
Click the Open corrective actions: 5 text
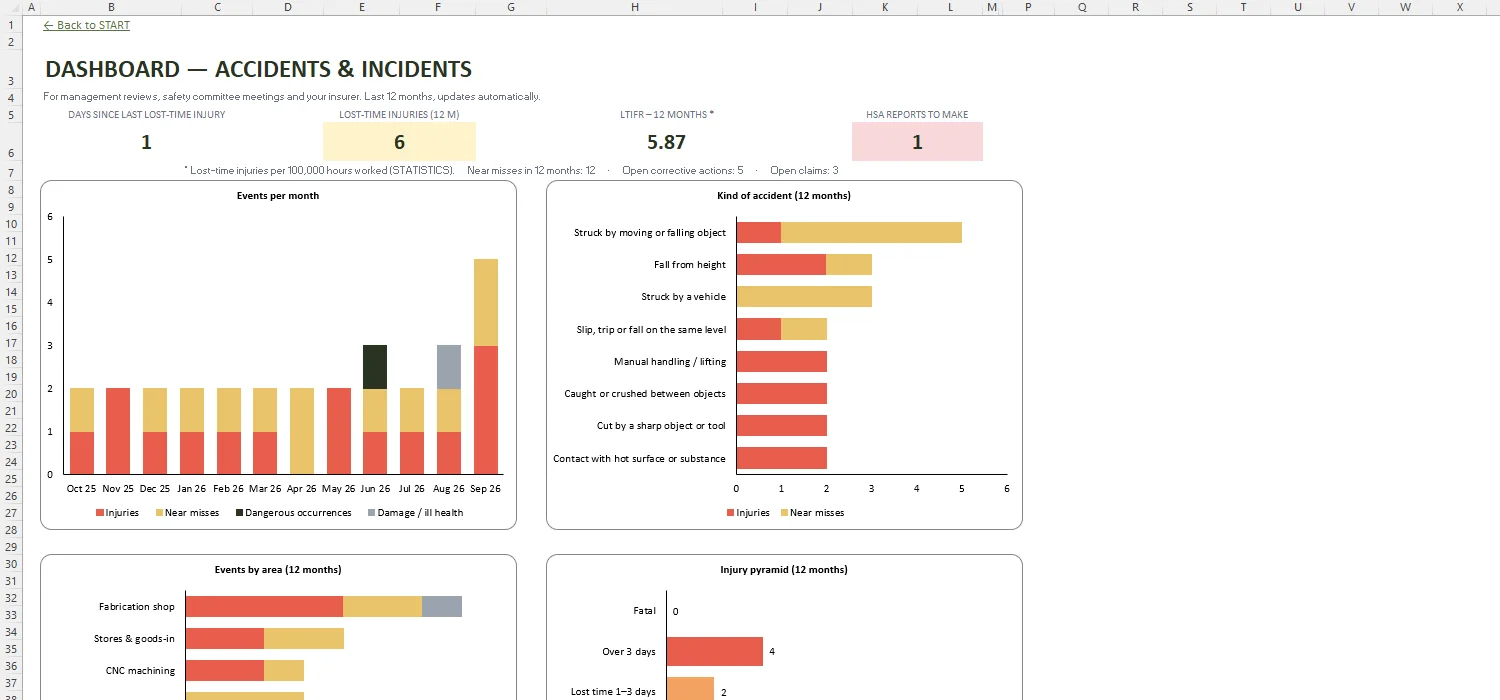[x=683, y=171]
